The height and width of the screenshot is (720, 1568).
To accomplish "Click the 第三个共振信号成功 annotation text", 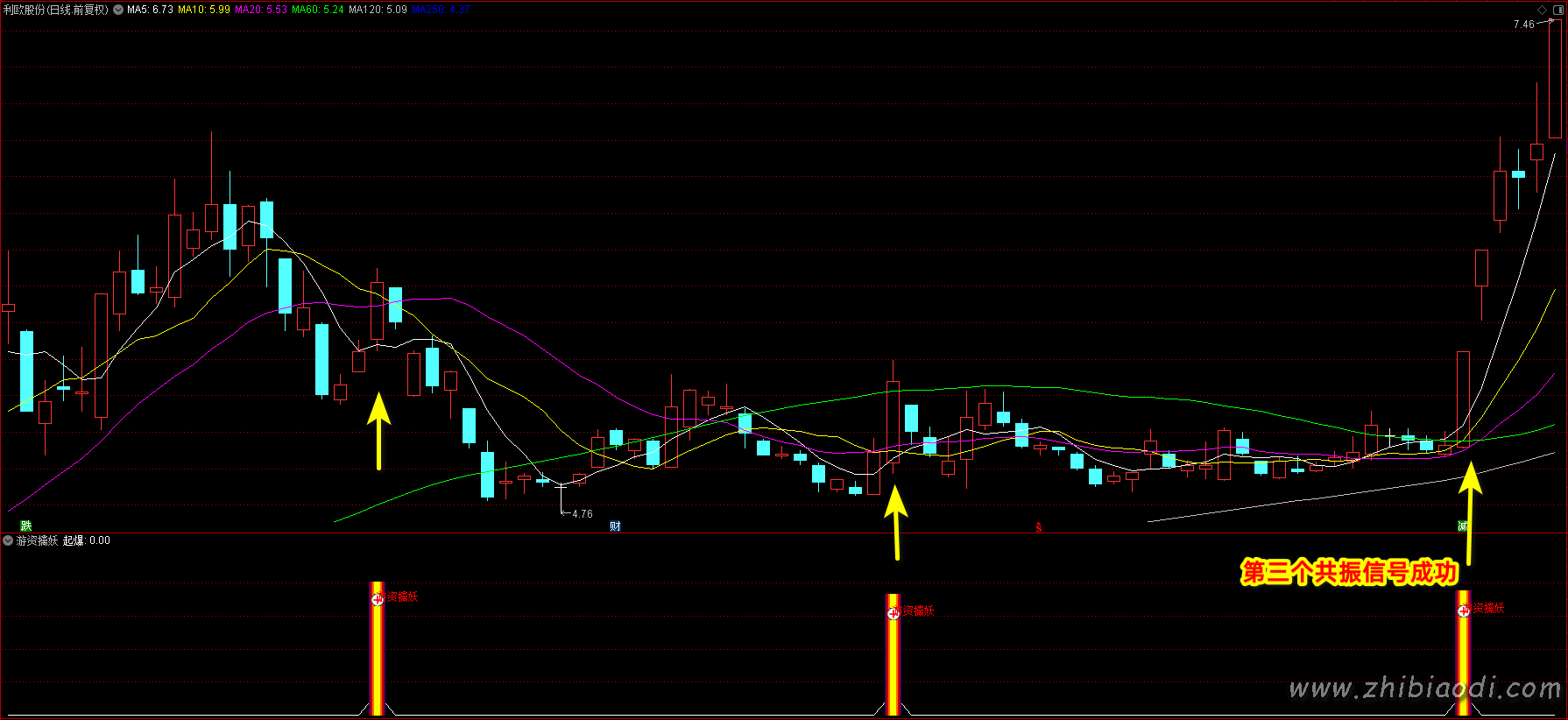I will tap(1349, 573).
